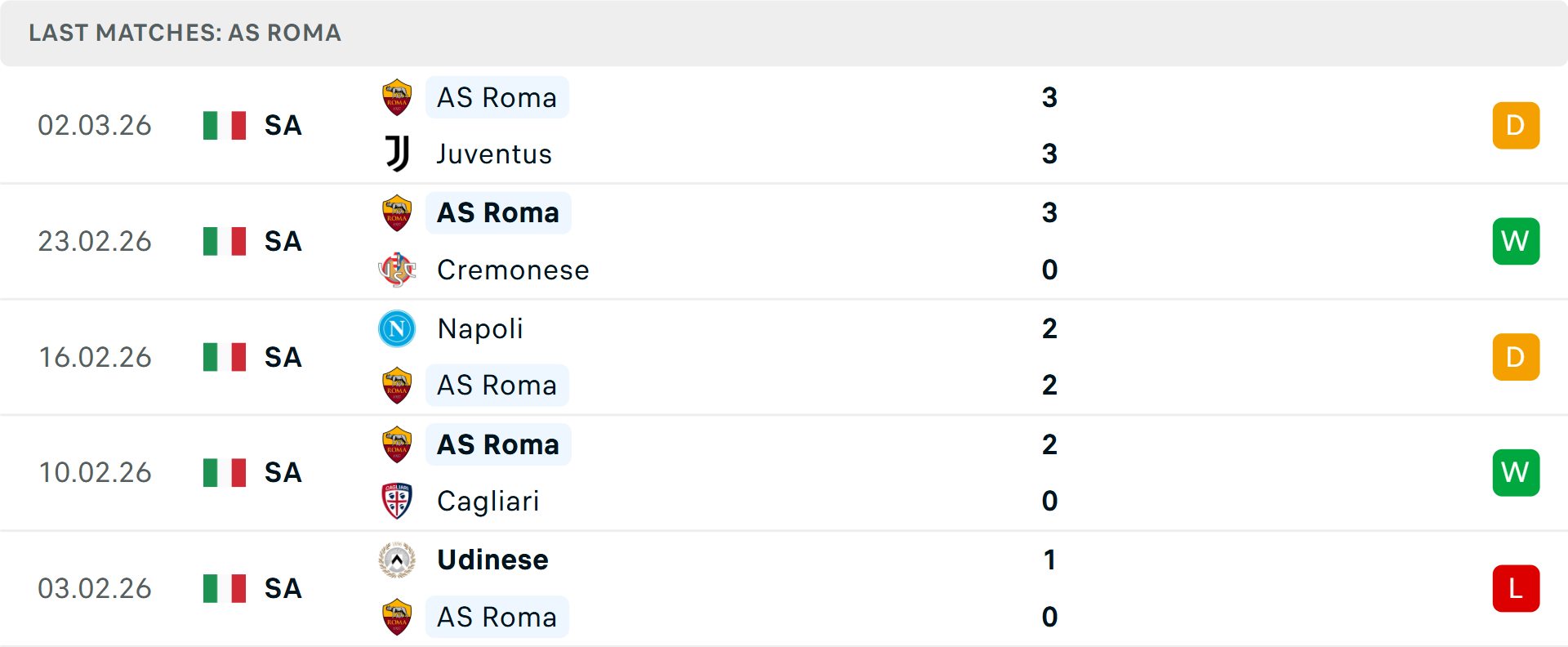Toggle the green W badge for the Cremonese win

click(1516, 241)
